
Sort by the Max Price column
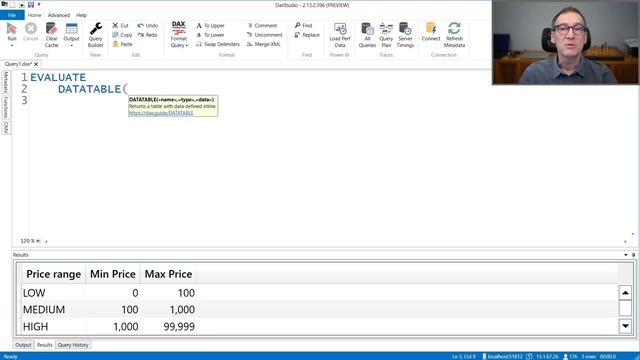tap(168, 274)
